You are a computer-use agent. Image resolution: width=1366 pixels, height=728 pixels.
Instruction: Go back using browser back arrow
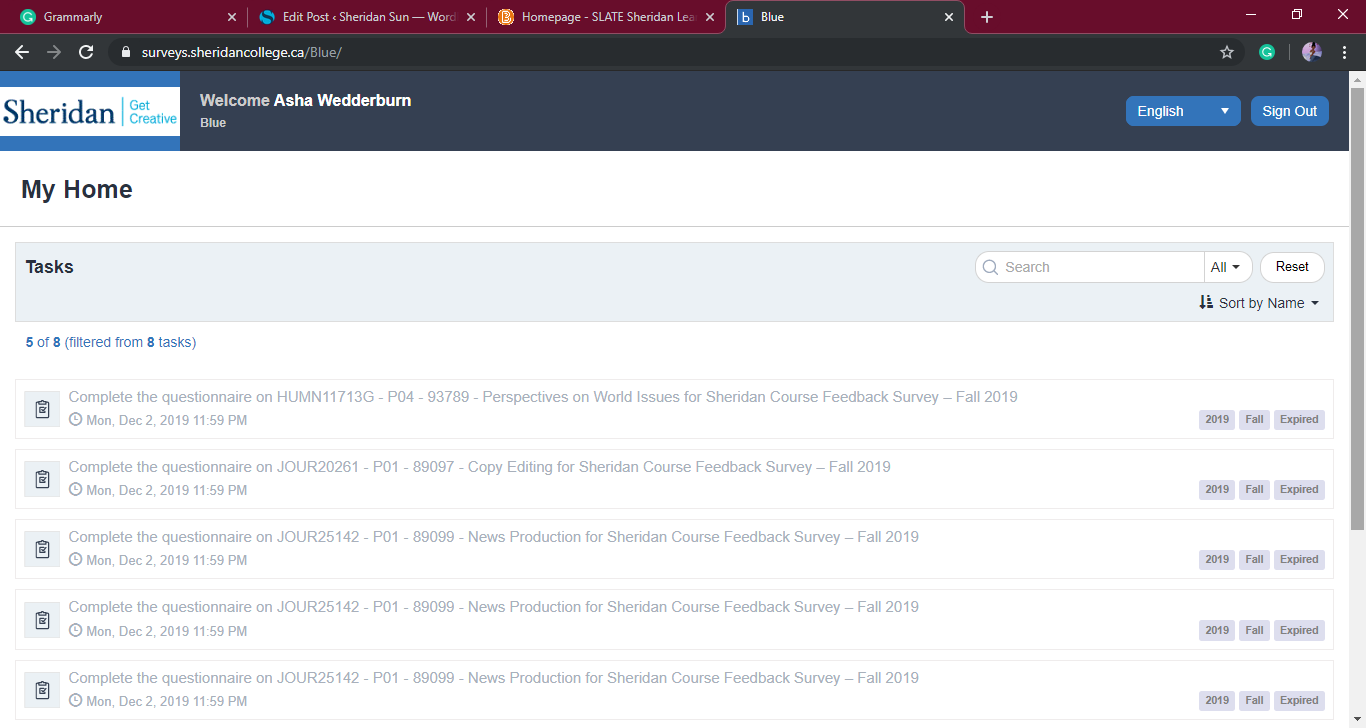click(22, 52)
